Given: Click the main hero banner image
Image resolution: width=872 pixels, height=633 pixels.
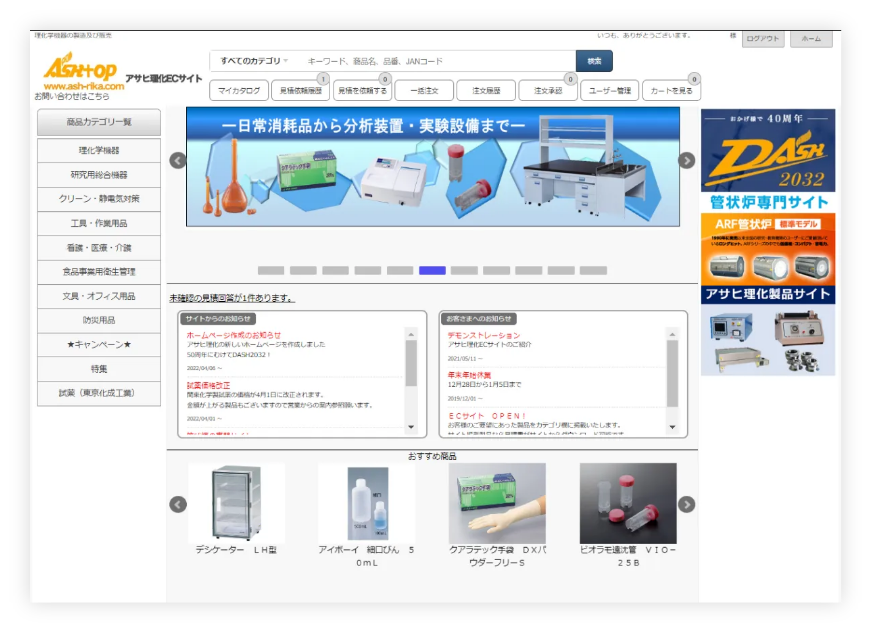Looking at the screenshot, I should 433,167.
